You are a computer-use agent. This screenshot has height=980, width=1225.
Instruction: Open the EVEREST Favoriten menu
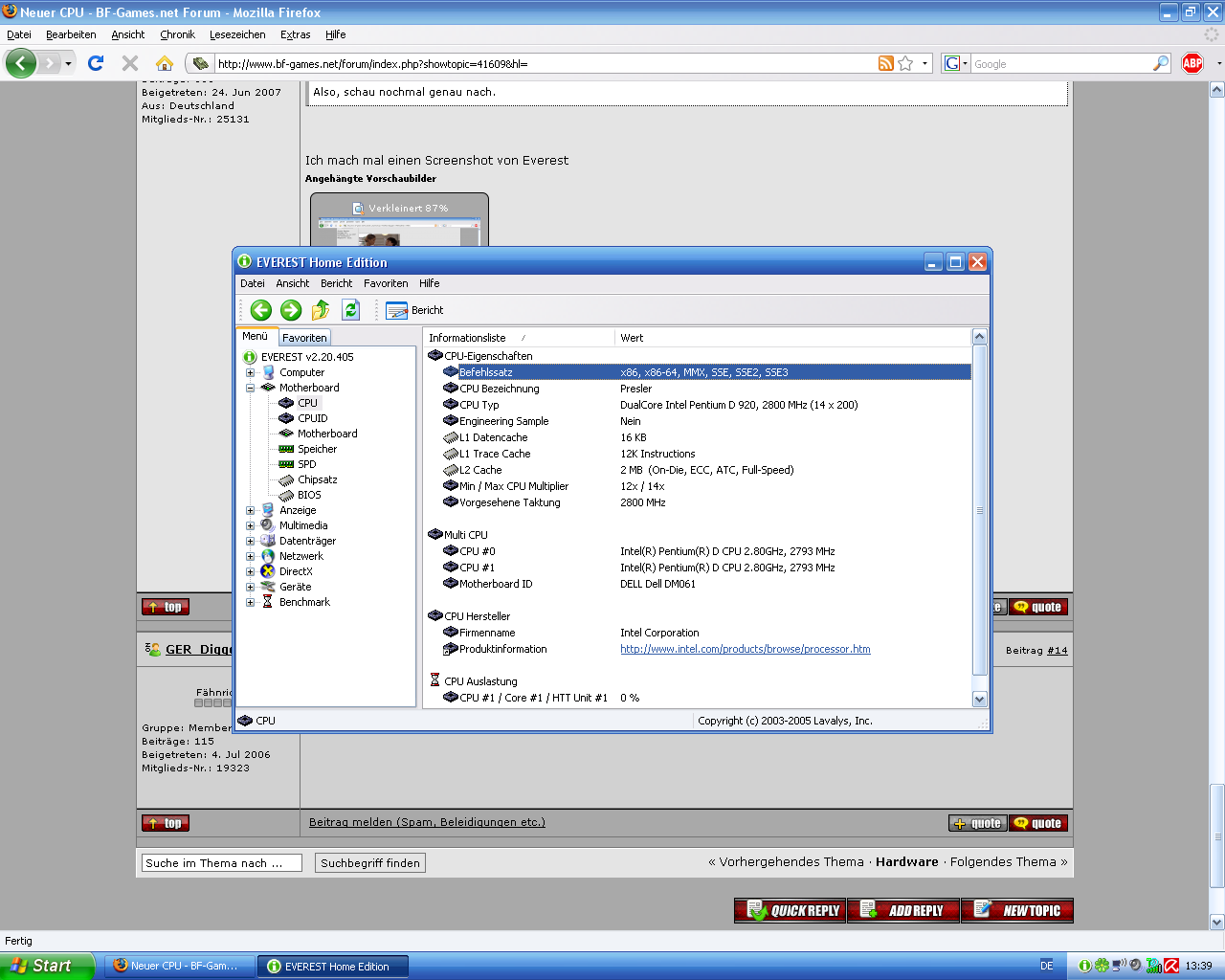pos(386,283)
